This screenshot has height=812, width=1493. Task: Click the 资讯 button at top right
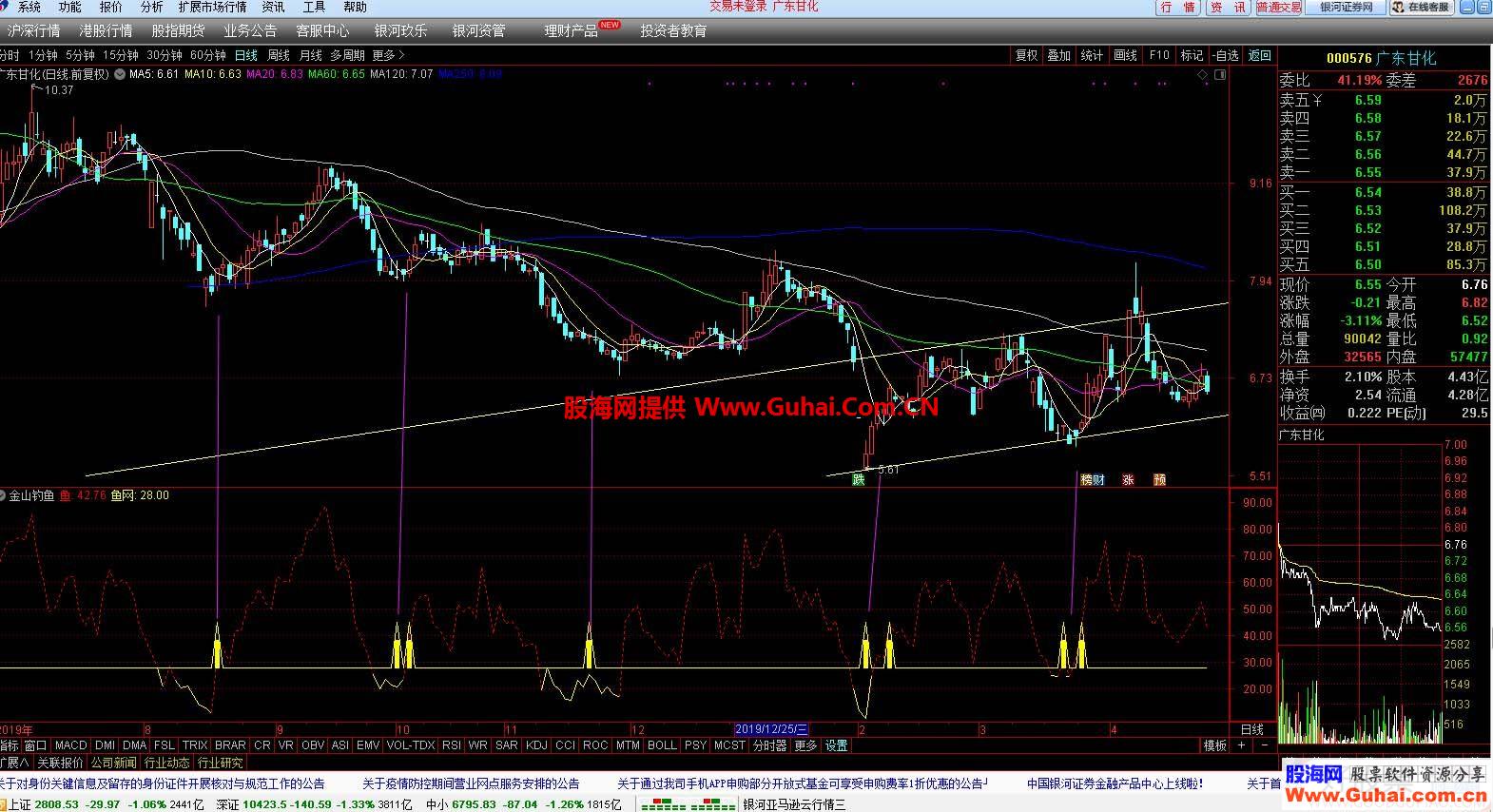pos(1229,7)
